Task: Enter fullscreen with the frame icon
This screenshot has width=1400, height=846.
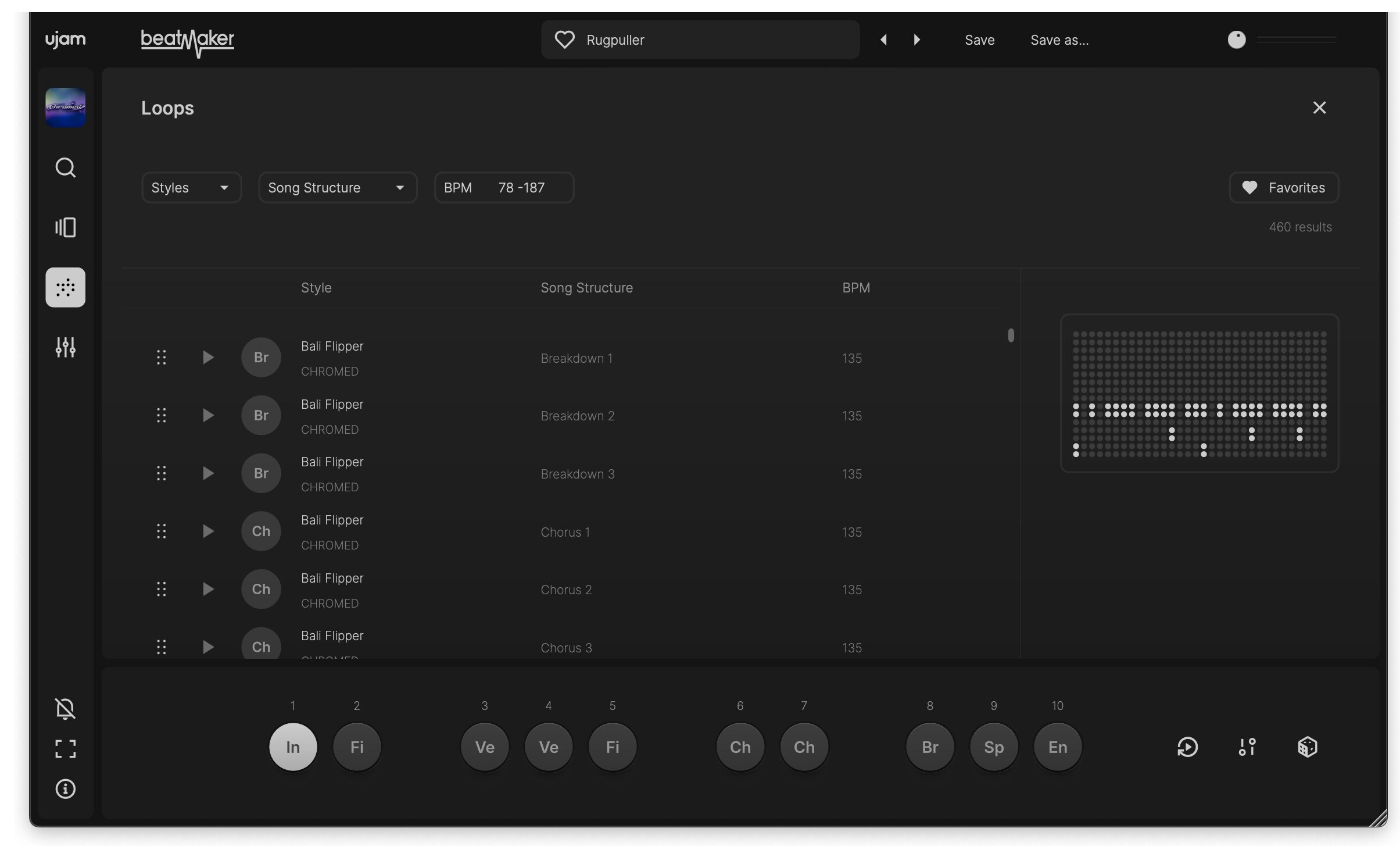Action: (65, 749)
